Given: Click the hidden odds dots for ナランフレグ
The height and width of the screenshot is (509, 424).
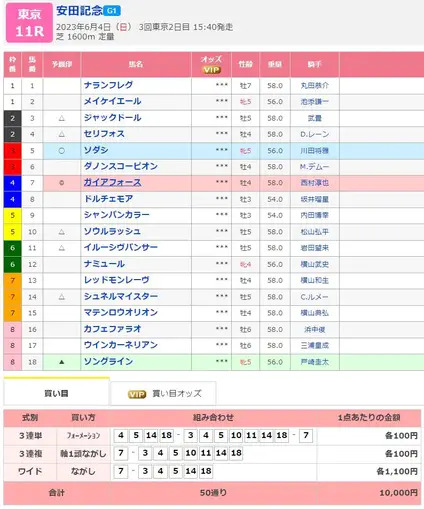Looking at the screenshot, I should (x=222, y=85).
